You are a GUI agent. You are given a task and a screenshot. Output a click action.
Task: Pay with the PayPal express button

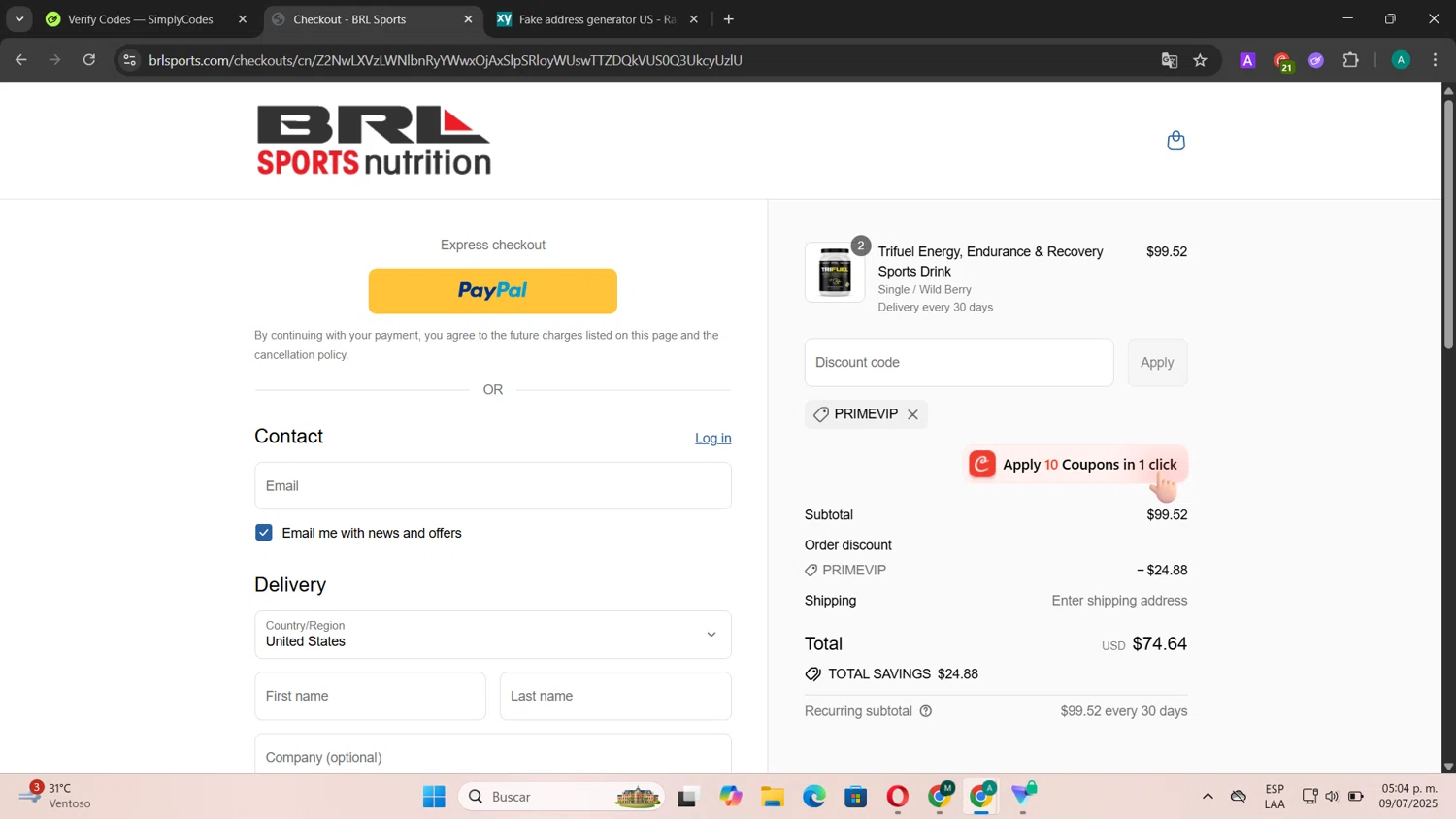click(493, 291)
